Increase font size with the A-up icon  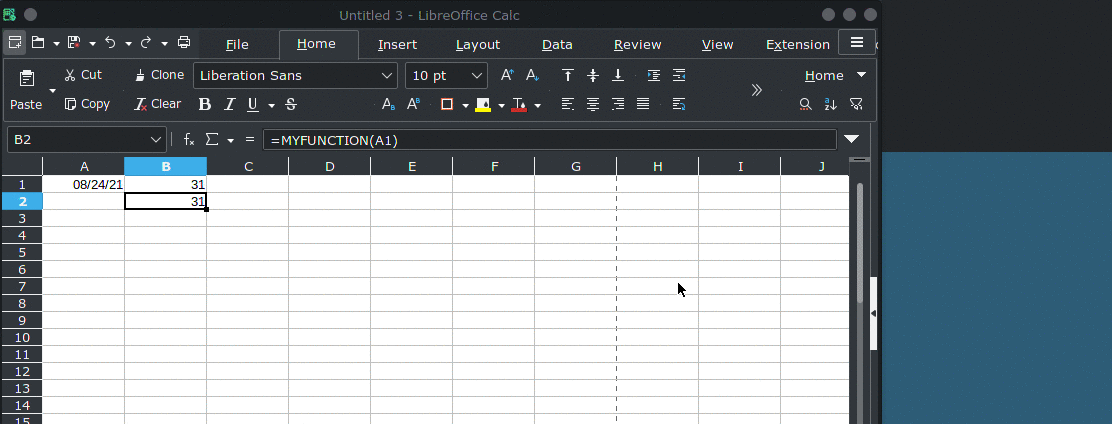(507, 75)
